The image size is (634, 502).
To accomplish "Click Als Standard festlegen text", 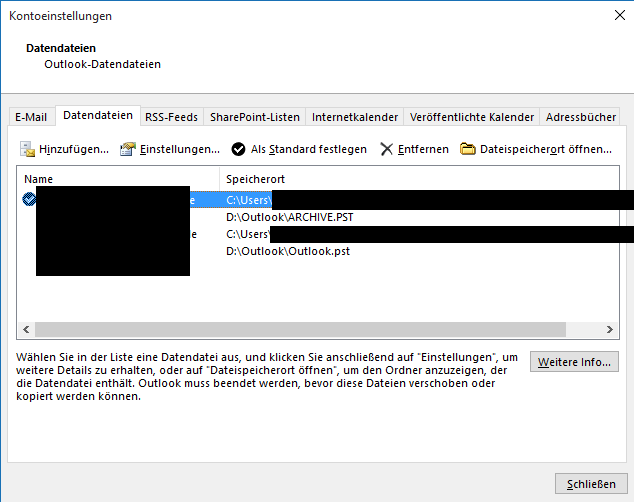I will (309, 149).
